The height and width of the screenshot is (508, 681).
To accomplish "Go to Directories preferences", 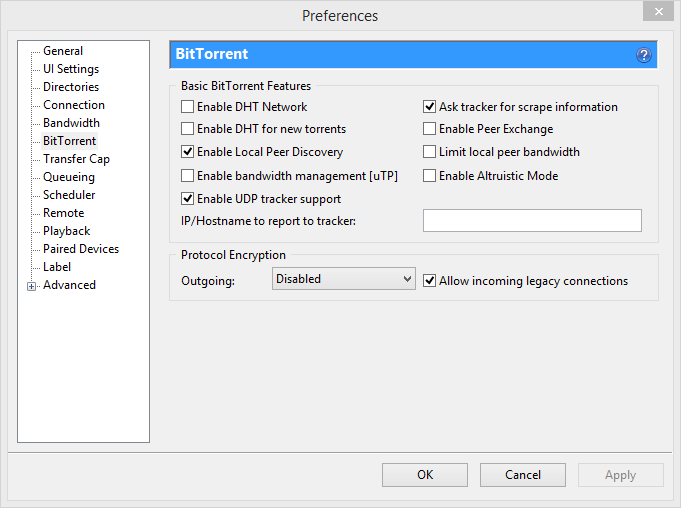I will tap(71, 87).
